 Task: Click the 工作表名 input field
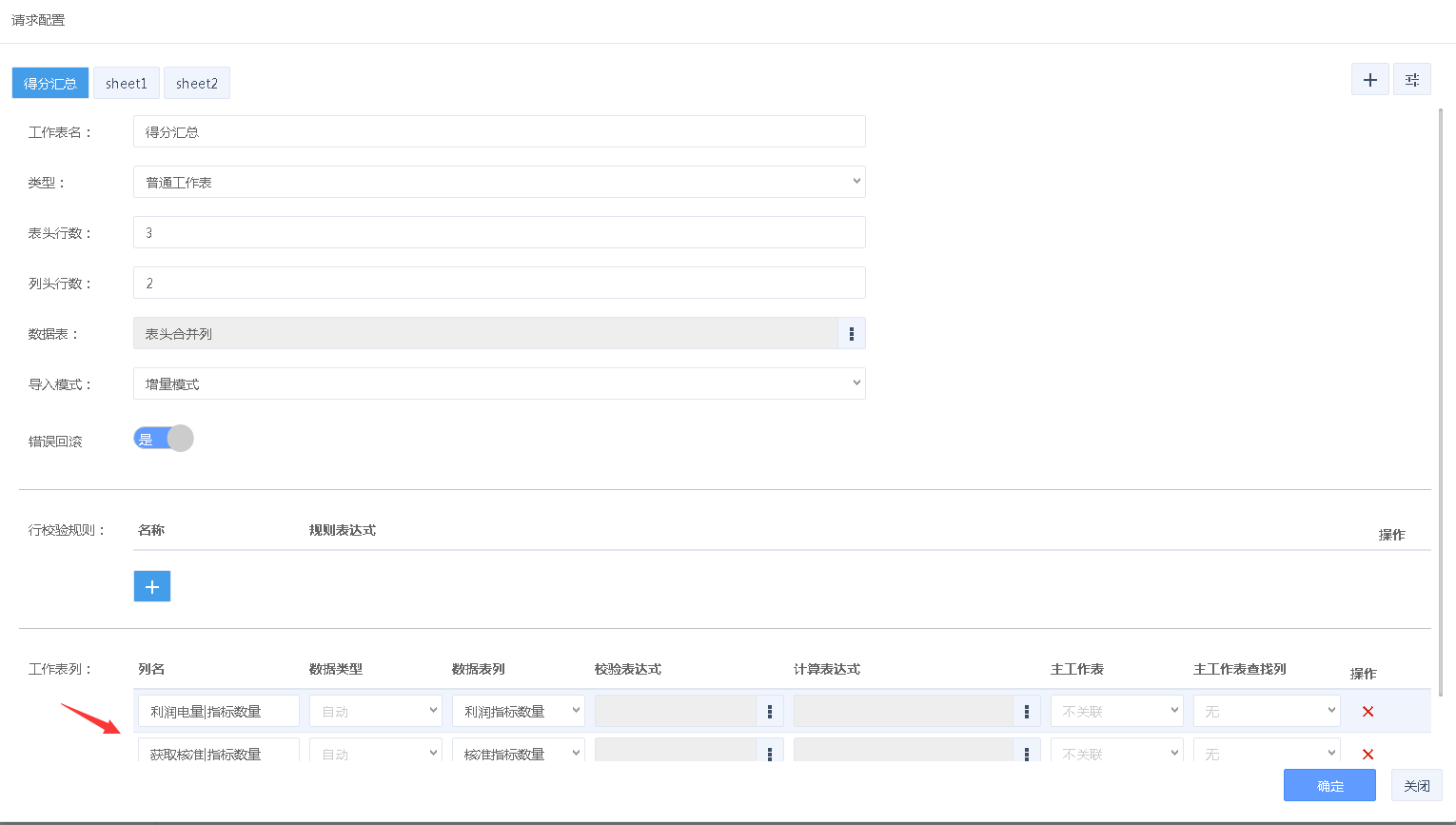(499, 132)
